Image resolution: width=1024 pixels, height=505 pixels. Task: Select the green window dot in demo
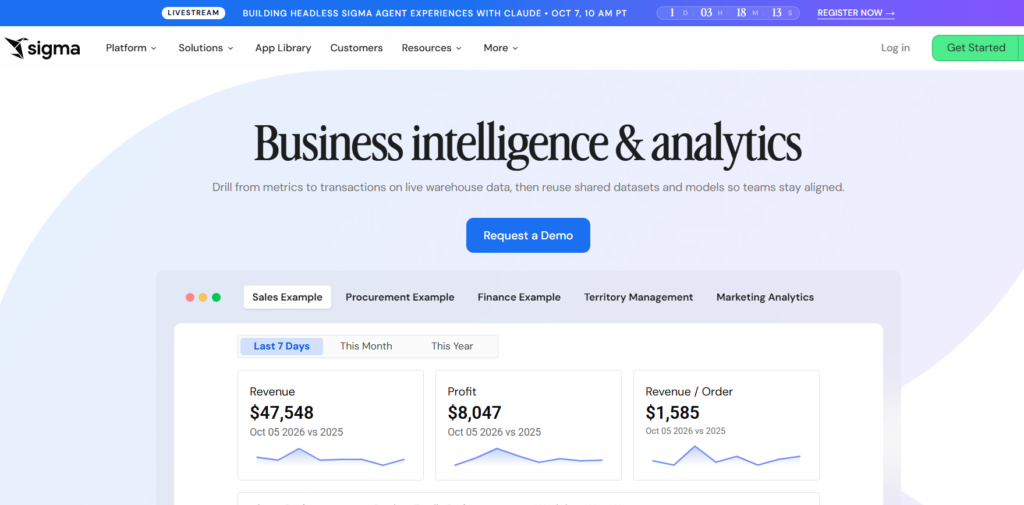click(x=216, y=297)
